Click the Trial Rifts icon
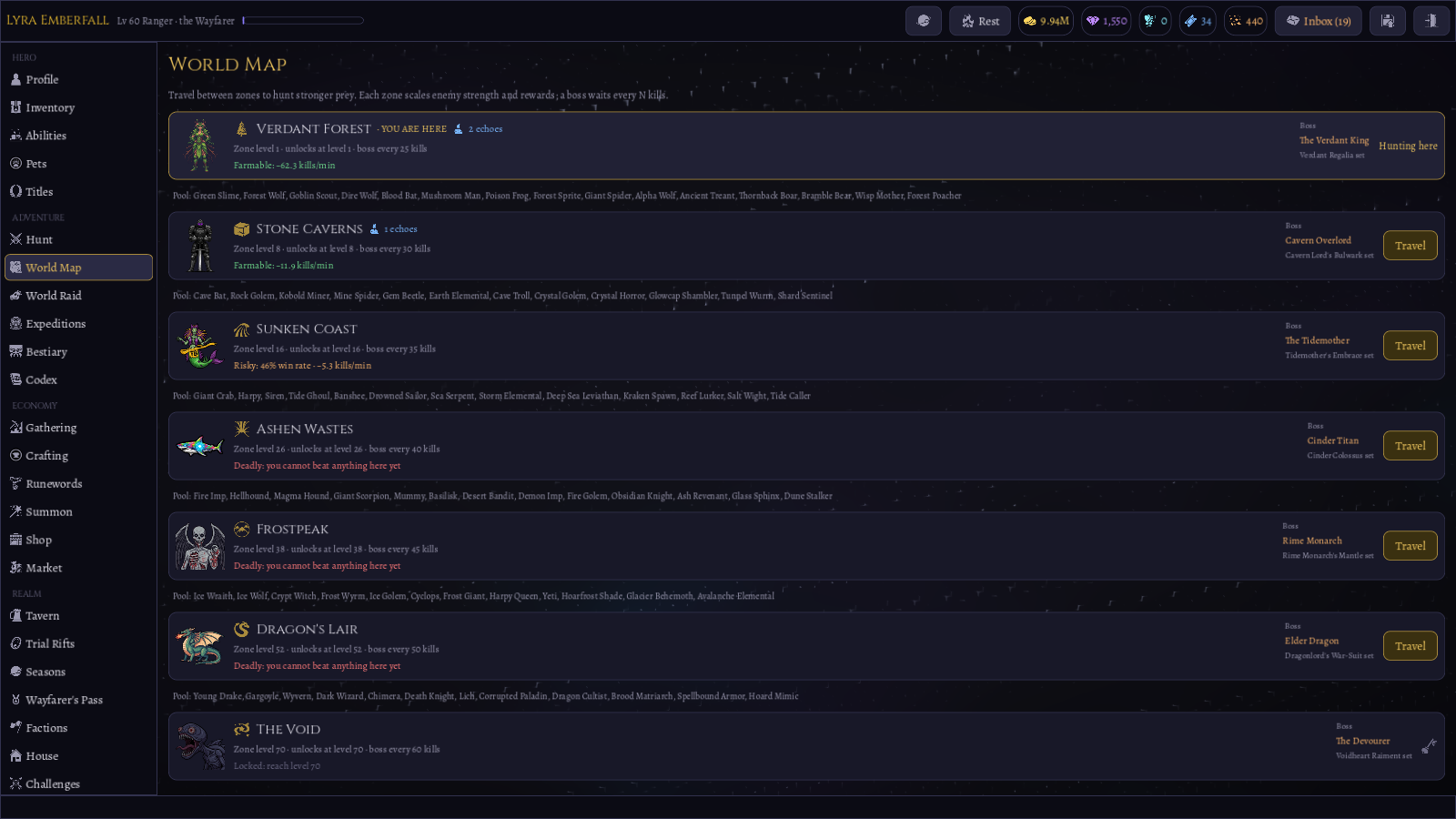1456x819 pixels. (x=15, y=643)
